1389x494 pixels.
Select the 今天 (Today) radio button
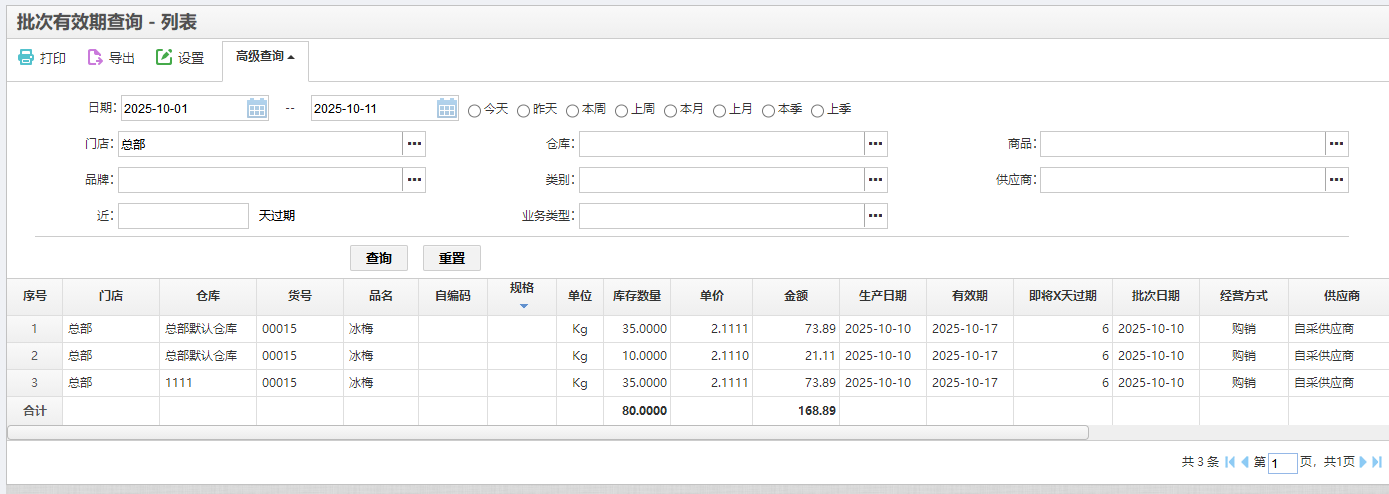coord(475,110)
